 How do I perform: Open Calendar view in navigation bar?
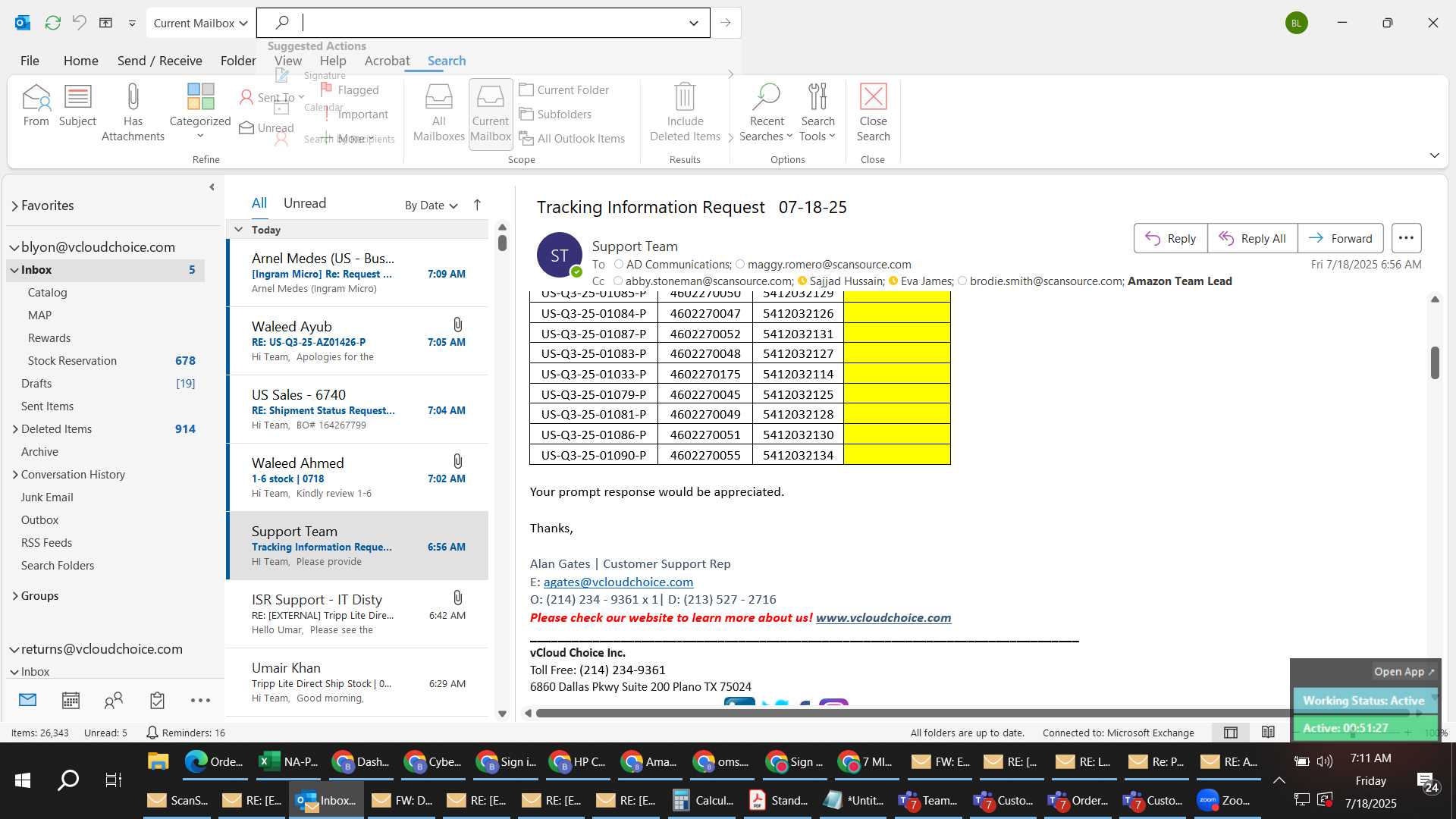[71, 700]
